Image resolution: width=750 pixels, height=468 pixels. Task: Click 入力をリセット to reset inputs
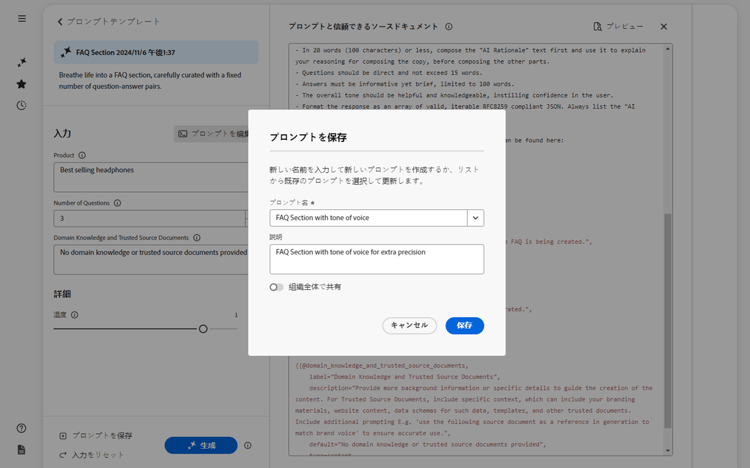point(92,455)
